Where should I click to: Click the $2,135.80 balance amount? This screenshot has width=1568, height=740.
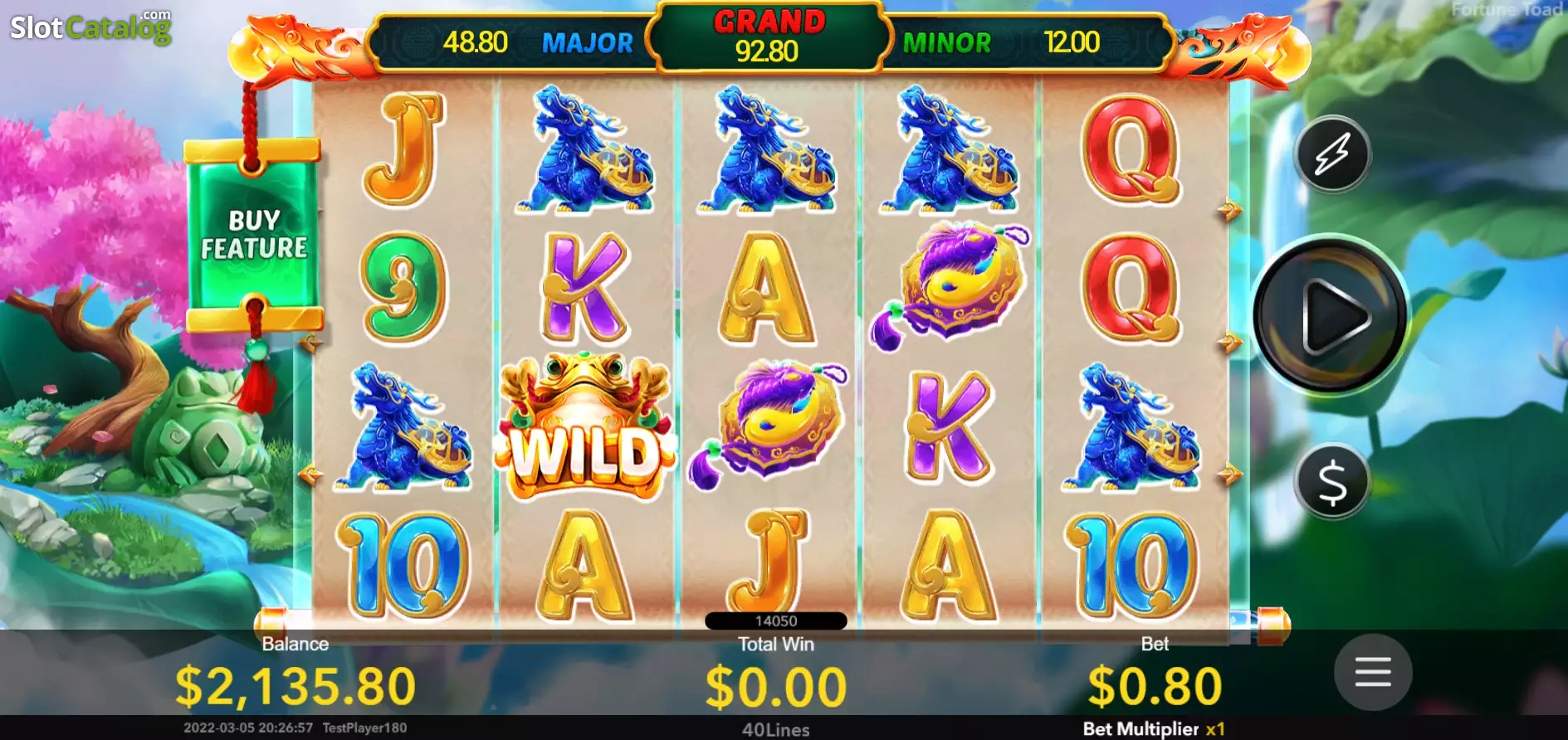click(295, 686)
